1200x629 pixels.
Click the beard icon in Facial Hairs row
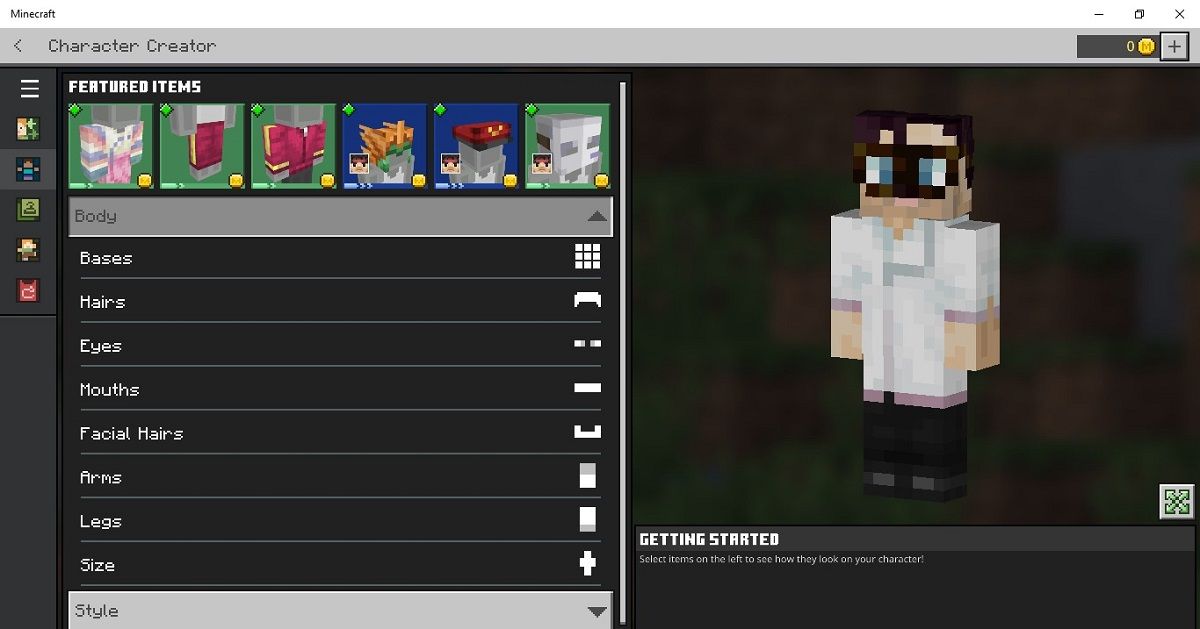(x=588, y=432)
